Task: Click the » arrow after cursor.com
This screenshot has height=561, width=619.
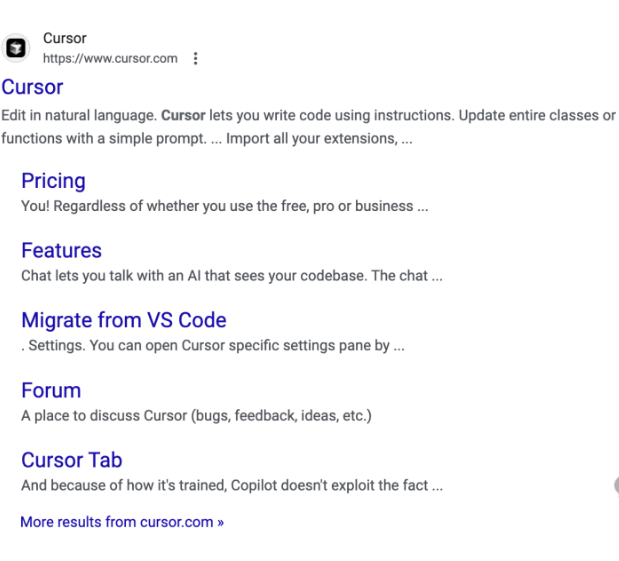Action: tap(220, 522)
